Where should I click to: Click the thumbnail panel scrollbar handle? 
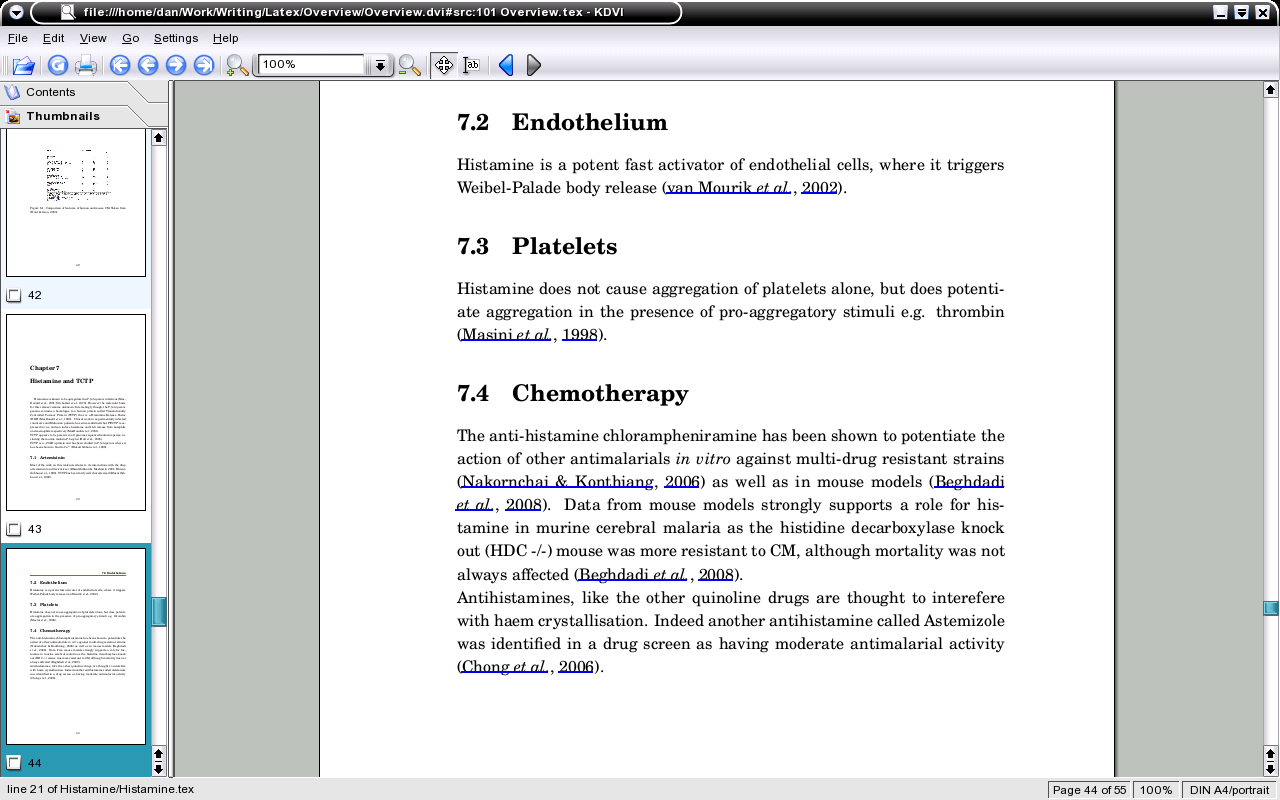pyautogui.click(x=158, y=612)
